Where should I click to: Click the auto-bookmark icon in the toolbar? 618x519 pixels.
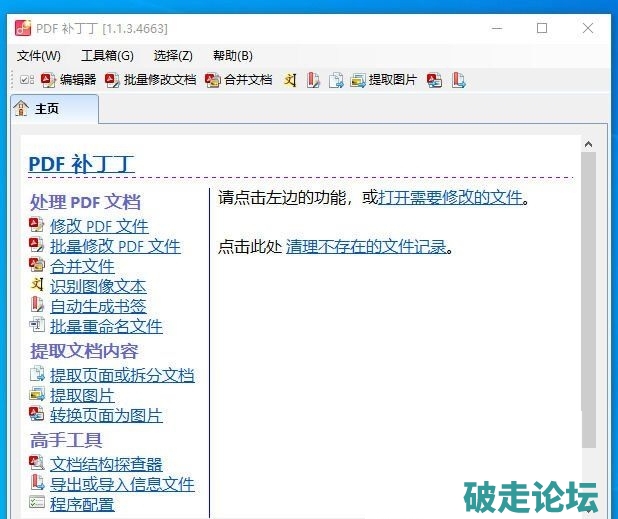[313, 80]
